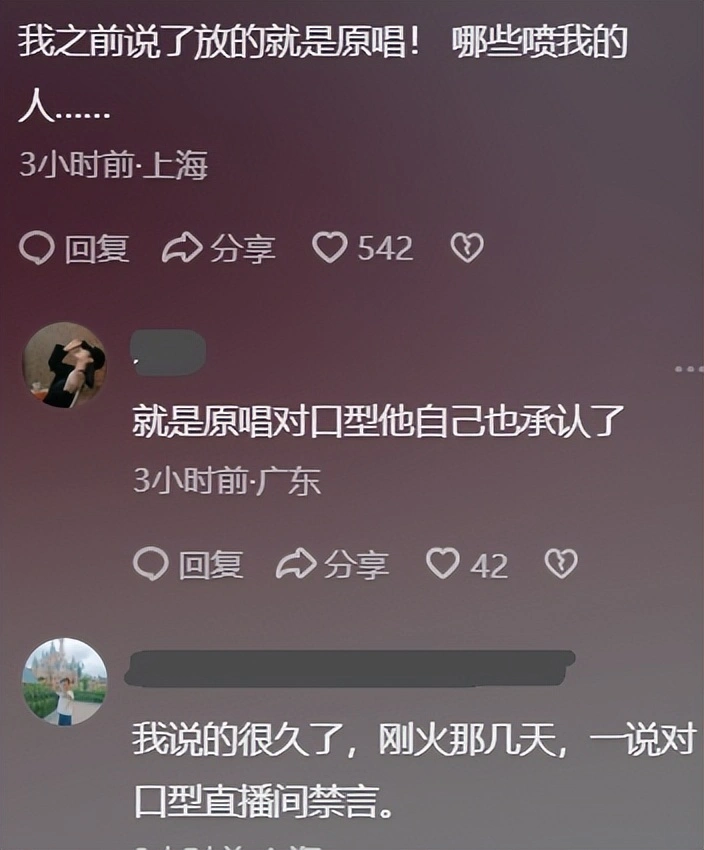Dislike the Shanghai comment via broken heart
The height and width of the screenshot is (850, 704).
pyautogui.click(x=467, y=248)
